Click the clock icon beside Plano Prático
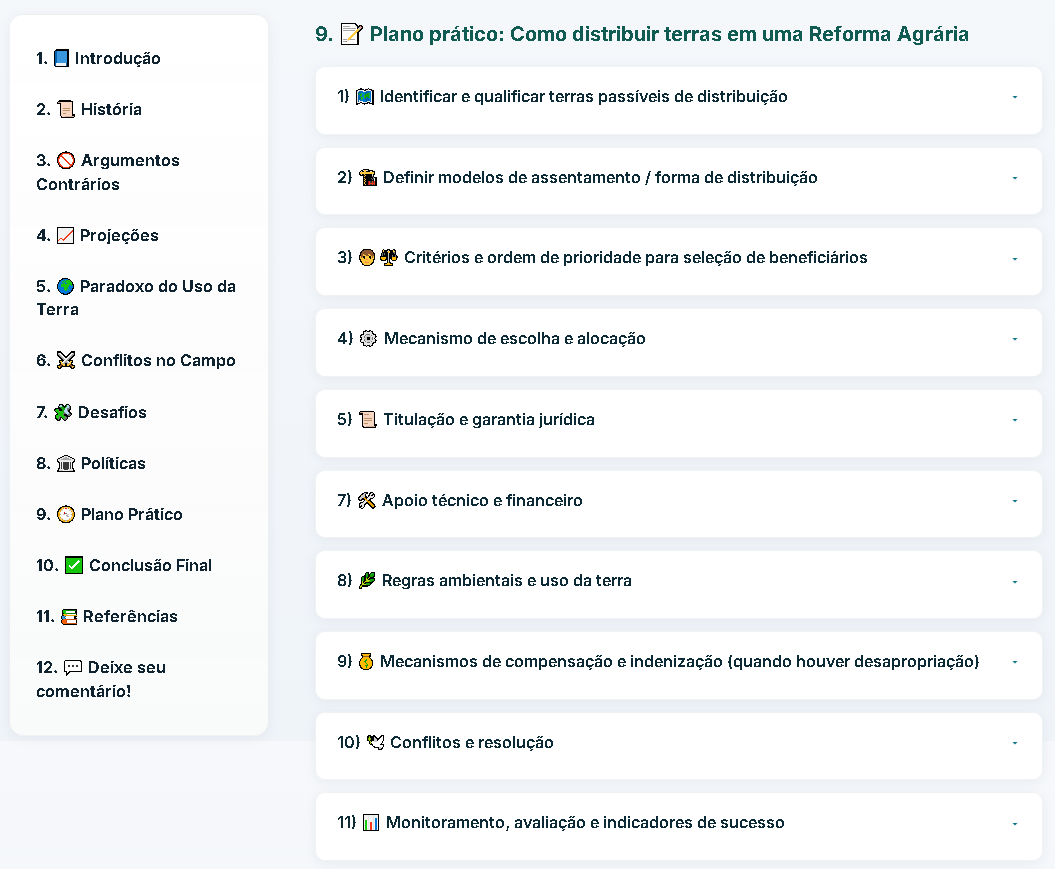The height and width of the screenshot is (869, 1055). [x=66, y=515]
